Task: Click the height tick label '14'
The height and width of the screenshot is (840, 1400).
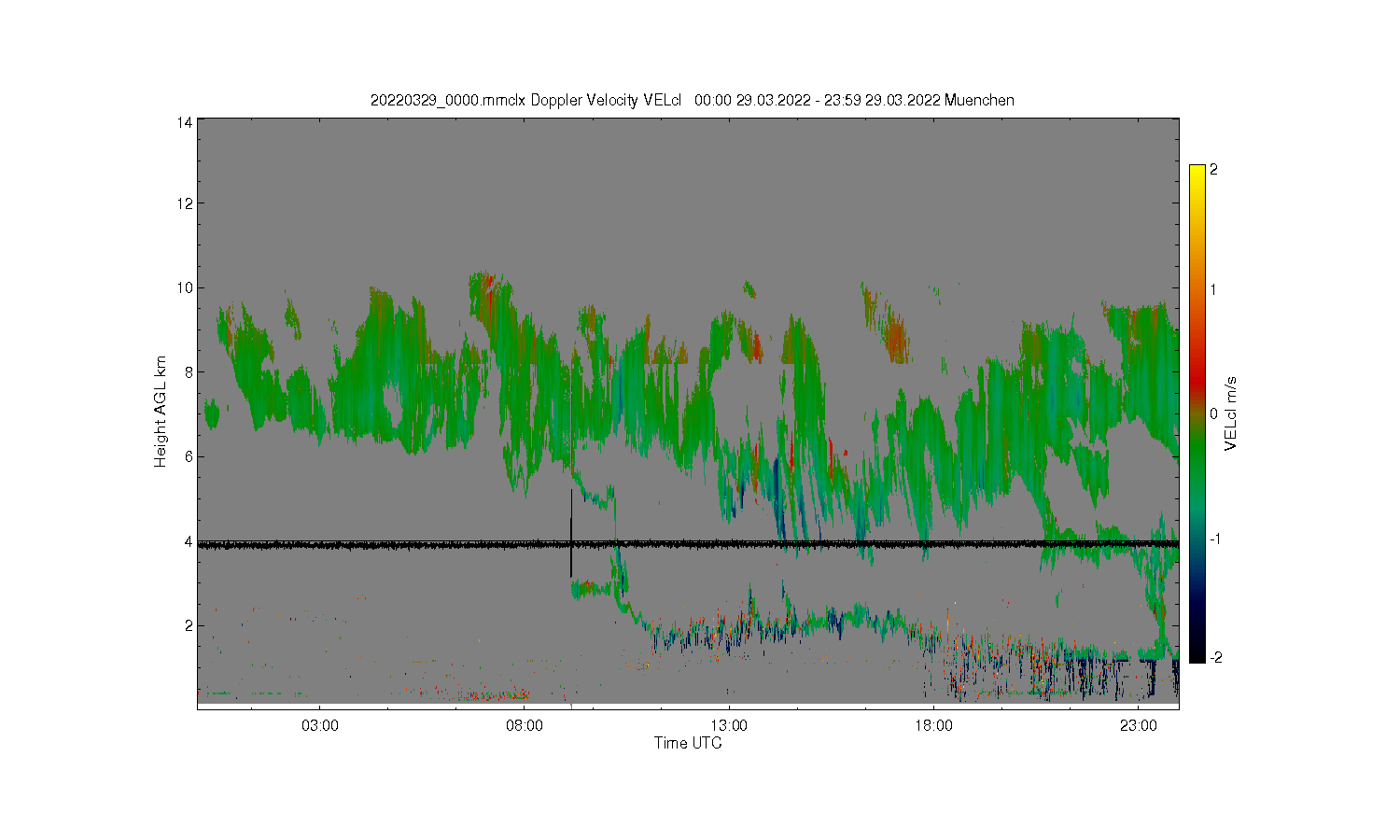Action: pyautogui.click(x=186, y=122)
